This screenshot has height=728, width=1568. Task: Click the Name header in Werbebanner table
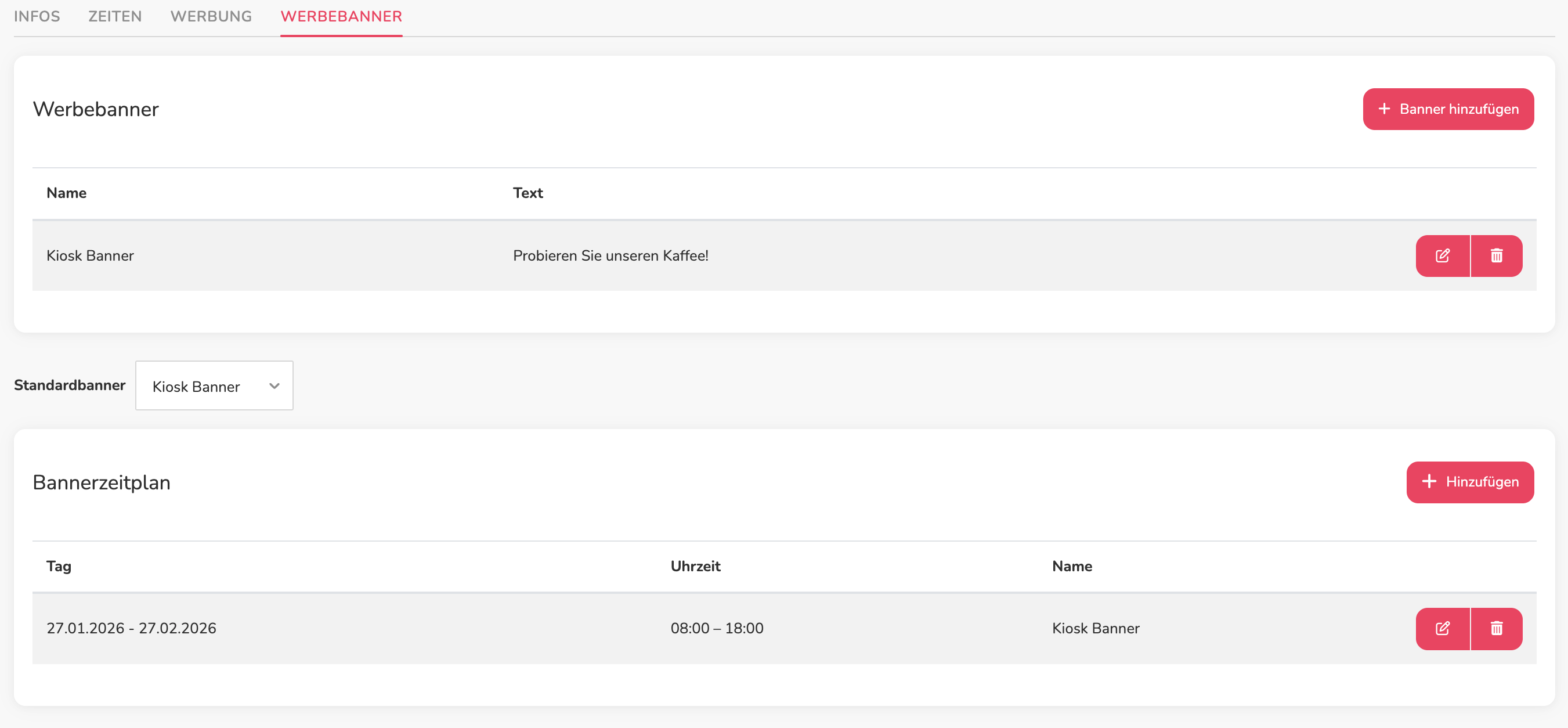tap(66, 193)
